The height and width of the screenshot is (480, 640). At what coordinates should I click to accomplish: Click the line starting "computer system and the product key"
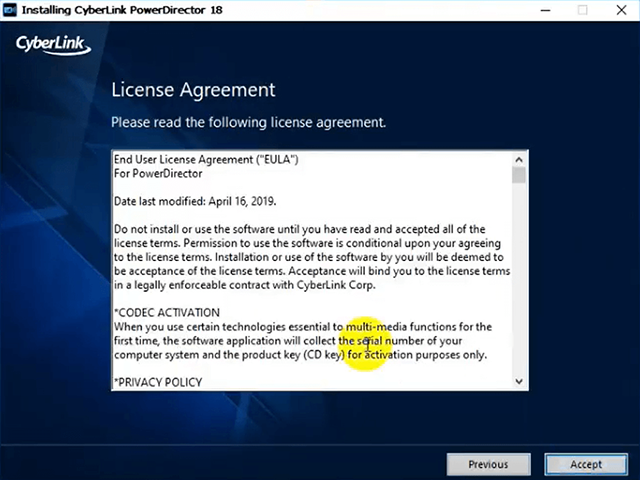tap(300, 355)
